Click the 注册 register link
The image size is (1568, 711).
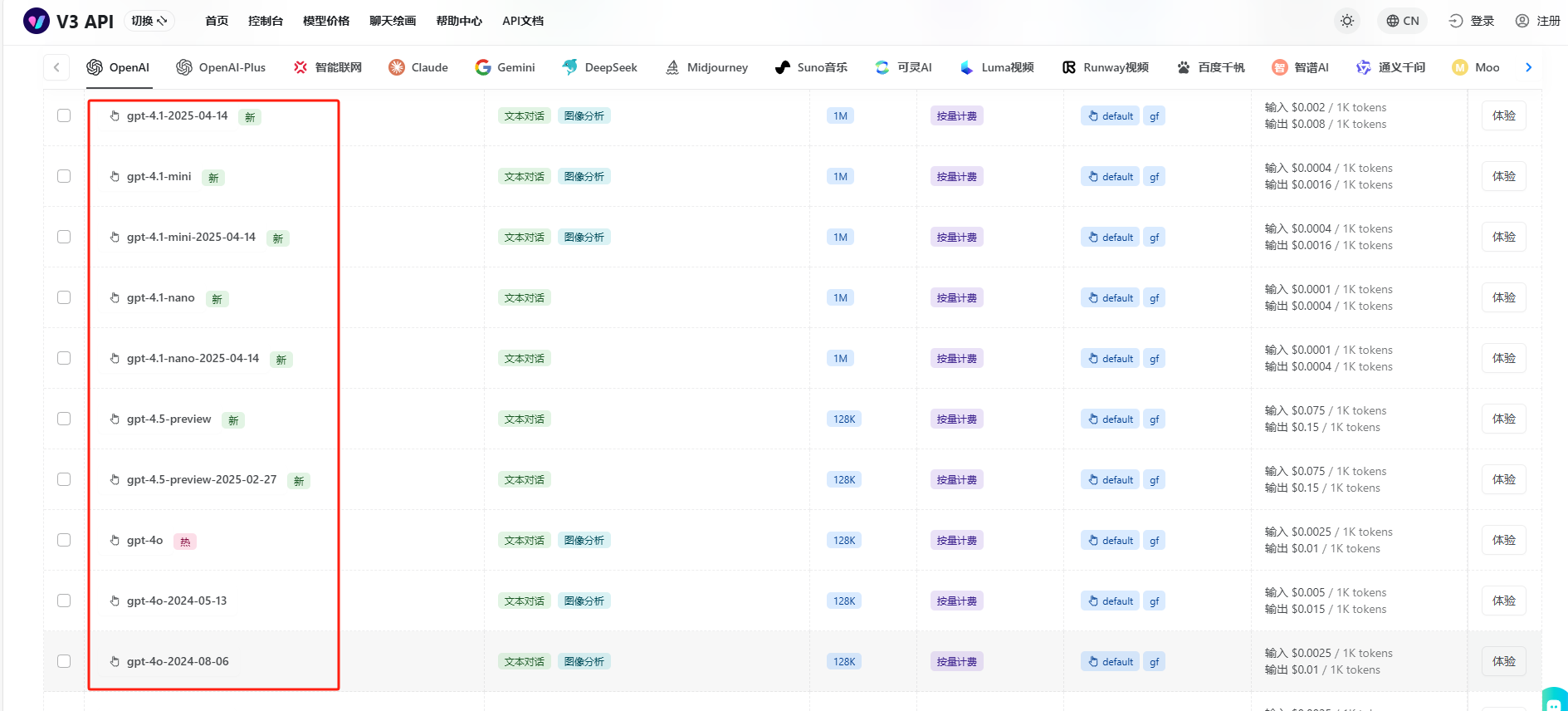pyautogui.click(x=1537, y=21)
